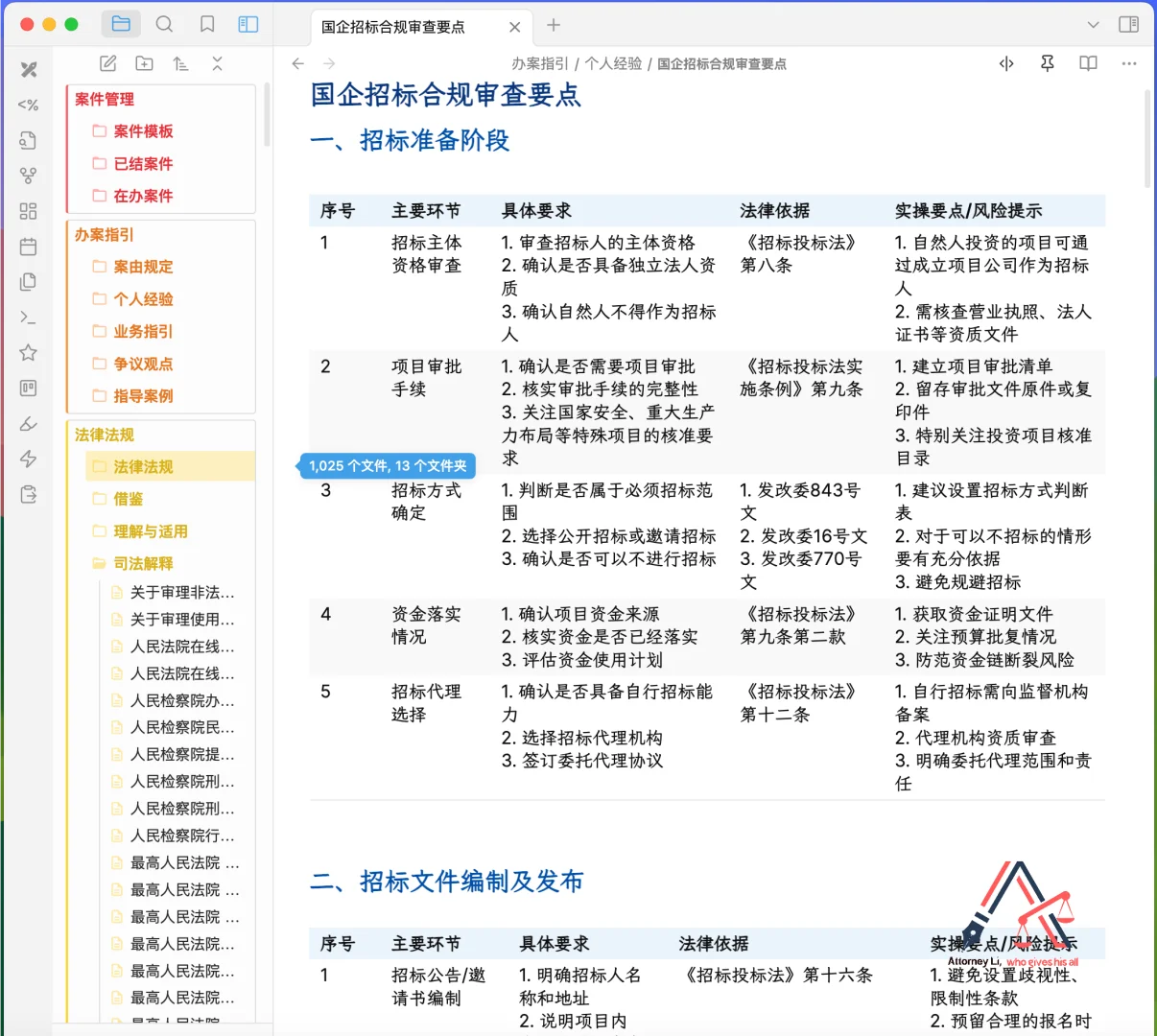The height and width of the screenshot is (1036, 1157).
Task: Open the 争议观点 folder
Action: [145, 364]
